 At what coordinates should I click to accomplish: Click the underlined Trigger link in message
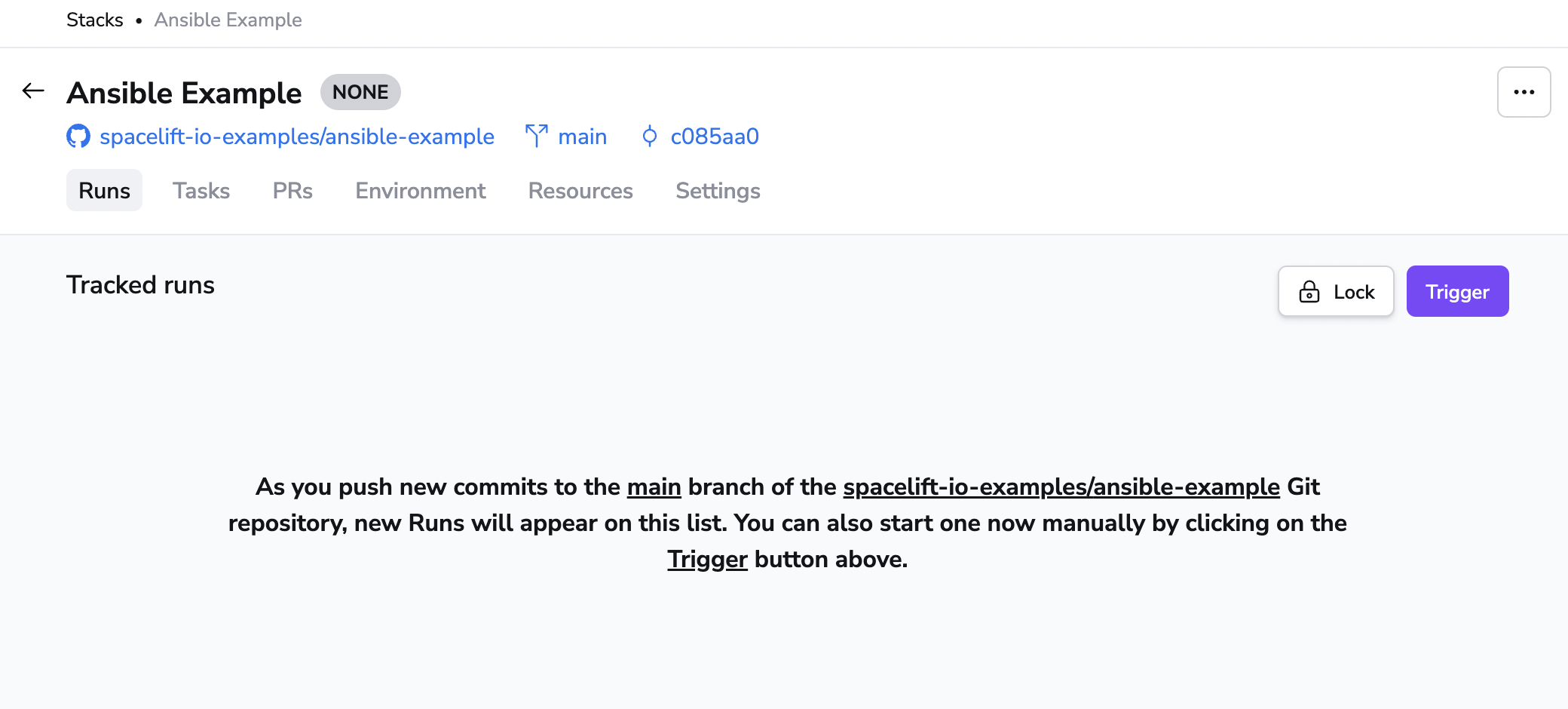pos(707,560)
